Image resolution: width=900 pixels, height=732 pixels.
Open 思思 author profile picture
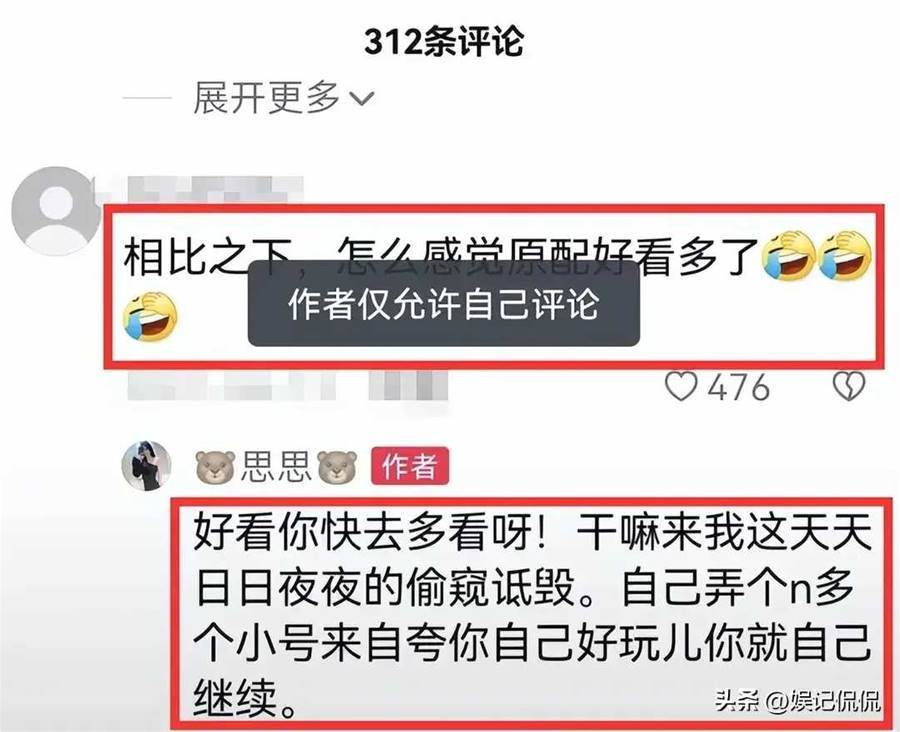[x=147, y=466]
